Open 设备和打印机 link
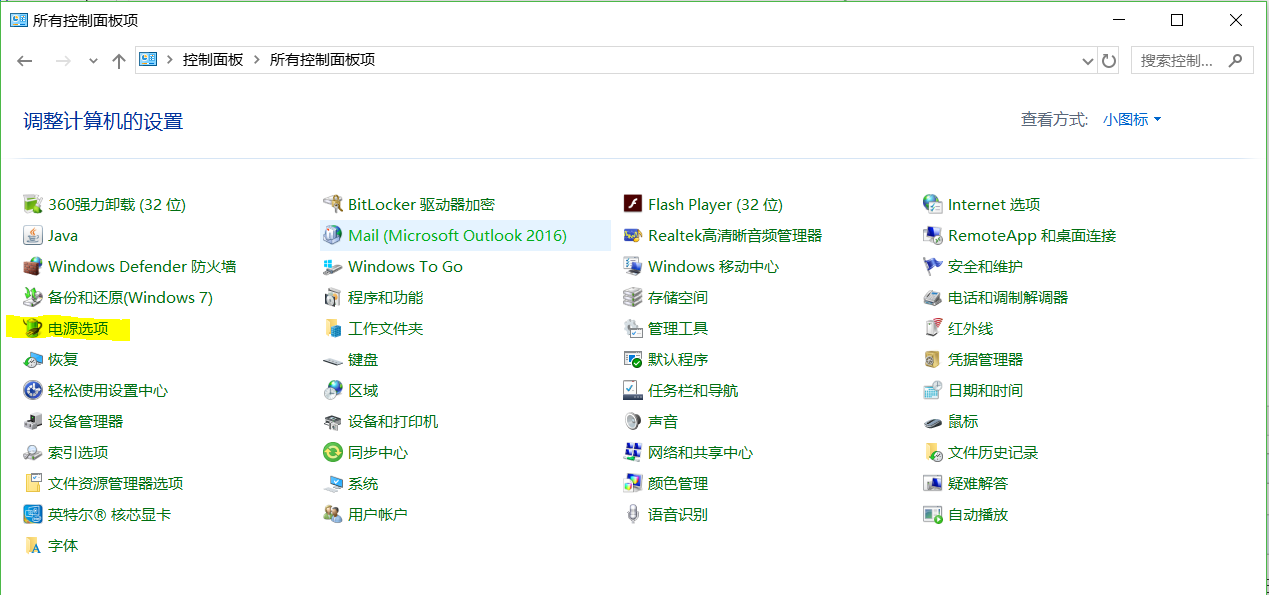This screenshot has height=595, width=1269. pyautogui.click(x=393, y=421)
